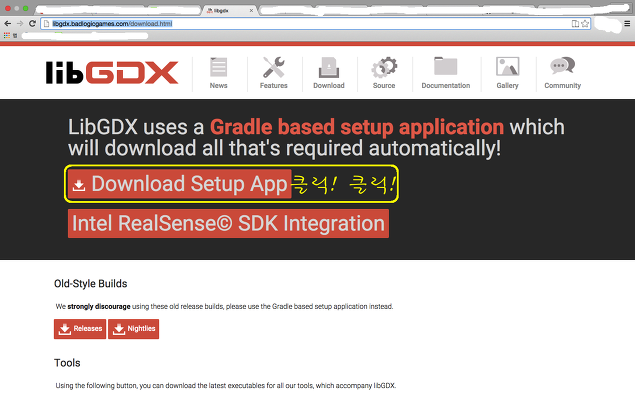Viewport: 635px width, 396px height.
Task: Open the Apps grid in bookmarks bar
Action: click(x=6, y=36)
